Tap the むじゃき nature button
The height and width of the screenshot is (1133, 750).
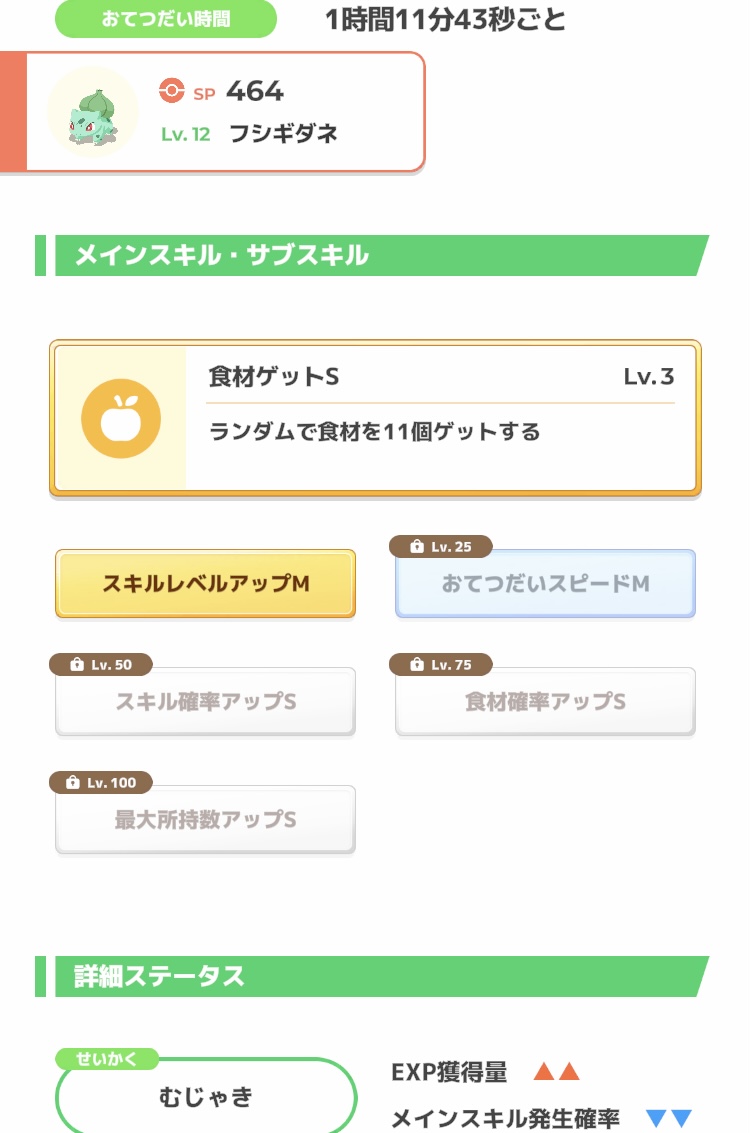click(206, 1097)
